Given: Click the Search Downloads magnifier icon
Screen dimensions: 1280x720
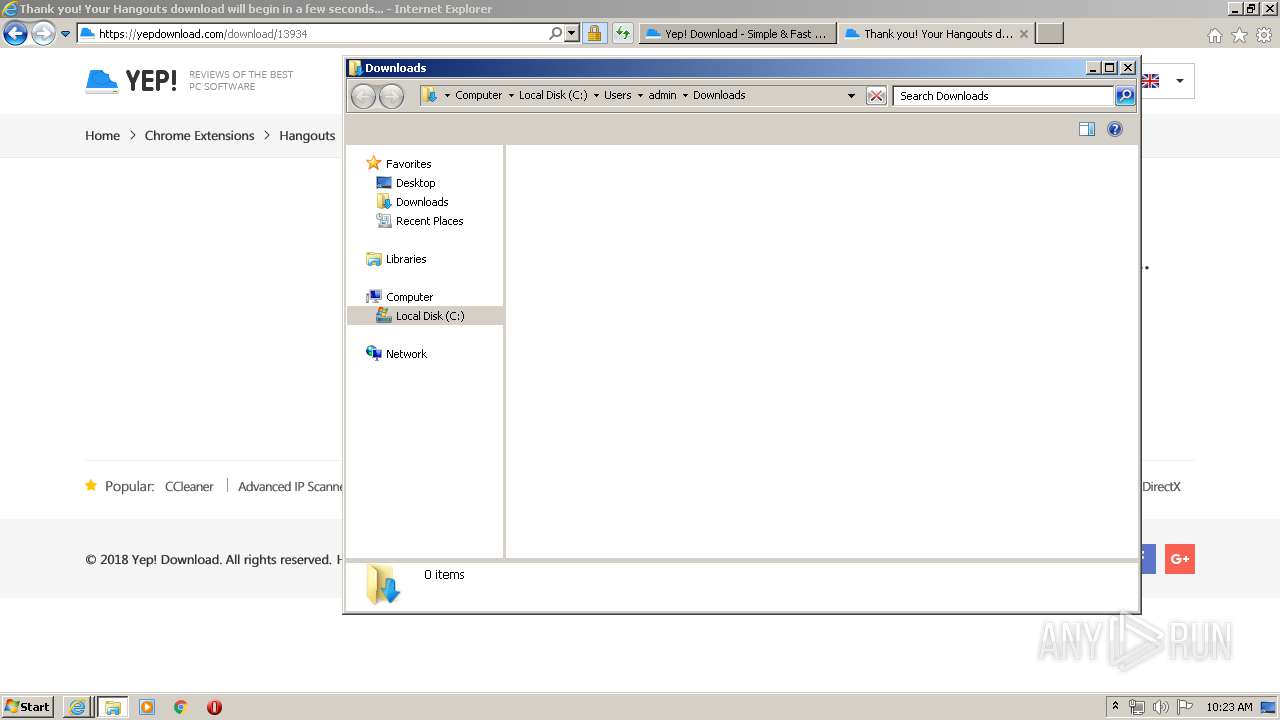Looking at the screenshot, I should (1125, 96).
